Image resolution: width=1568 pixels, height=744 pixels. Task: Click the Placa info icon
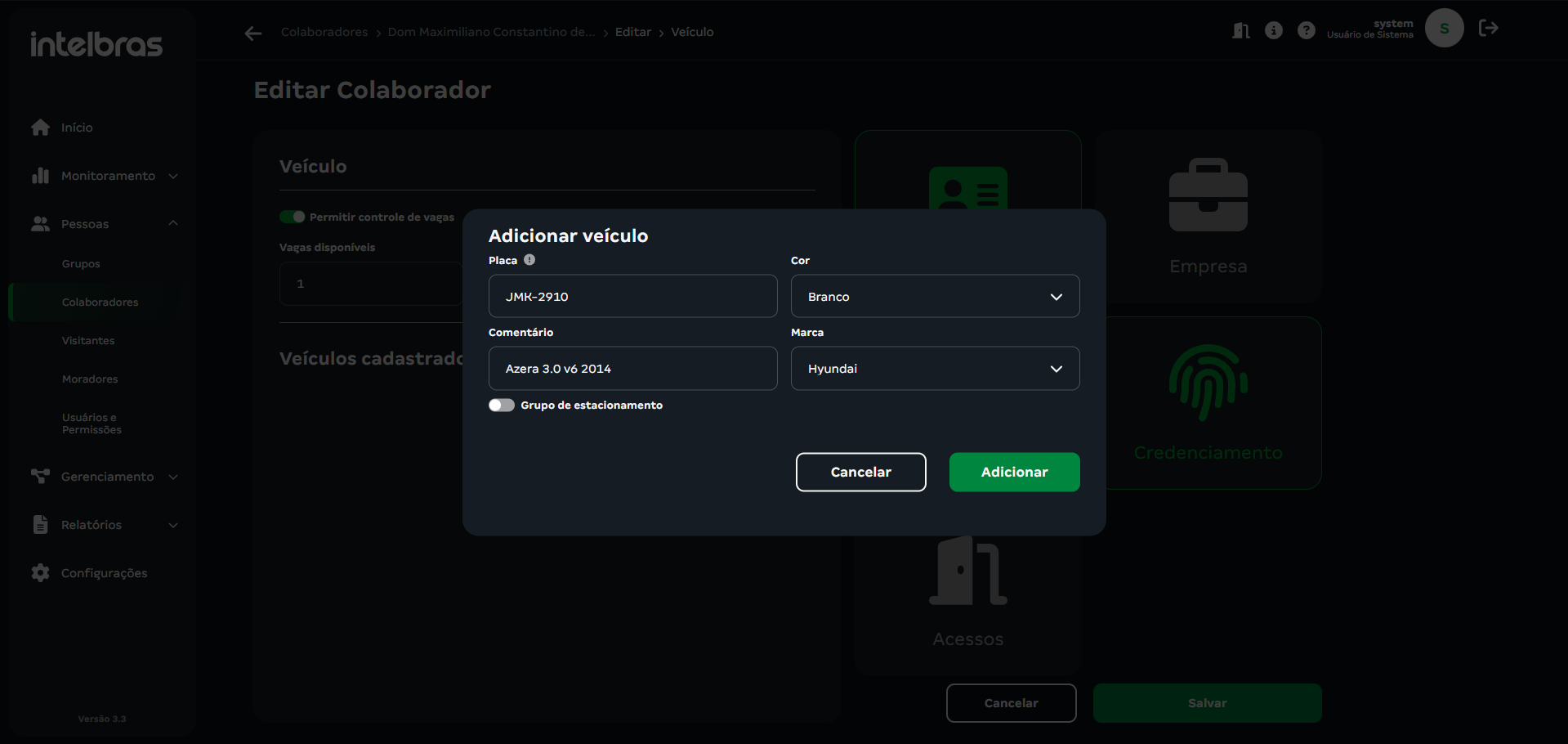(529, 260)
